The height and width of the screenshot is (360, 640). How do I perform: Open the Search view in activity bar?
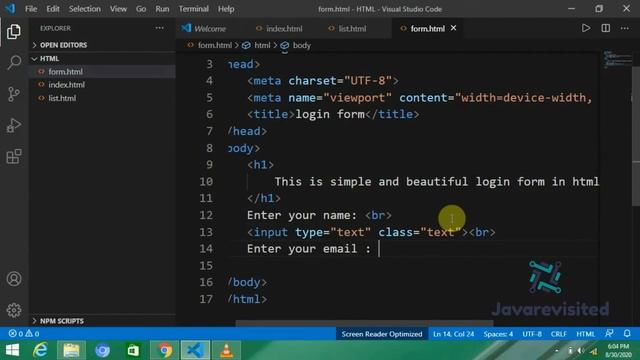(x=14, y=62)
